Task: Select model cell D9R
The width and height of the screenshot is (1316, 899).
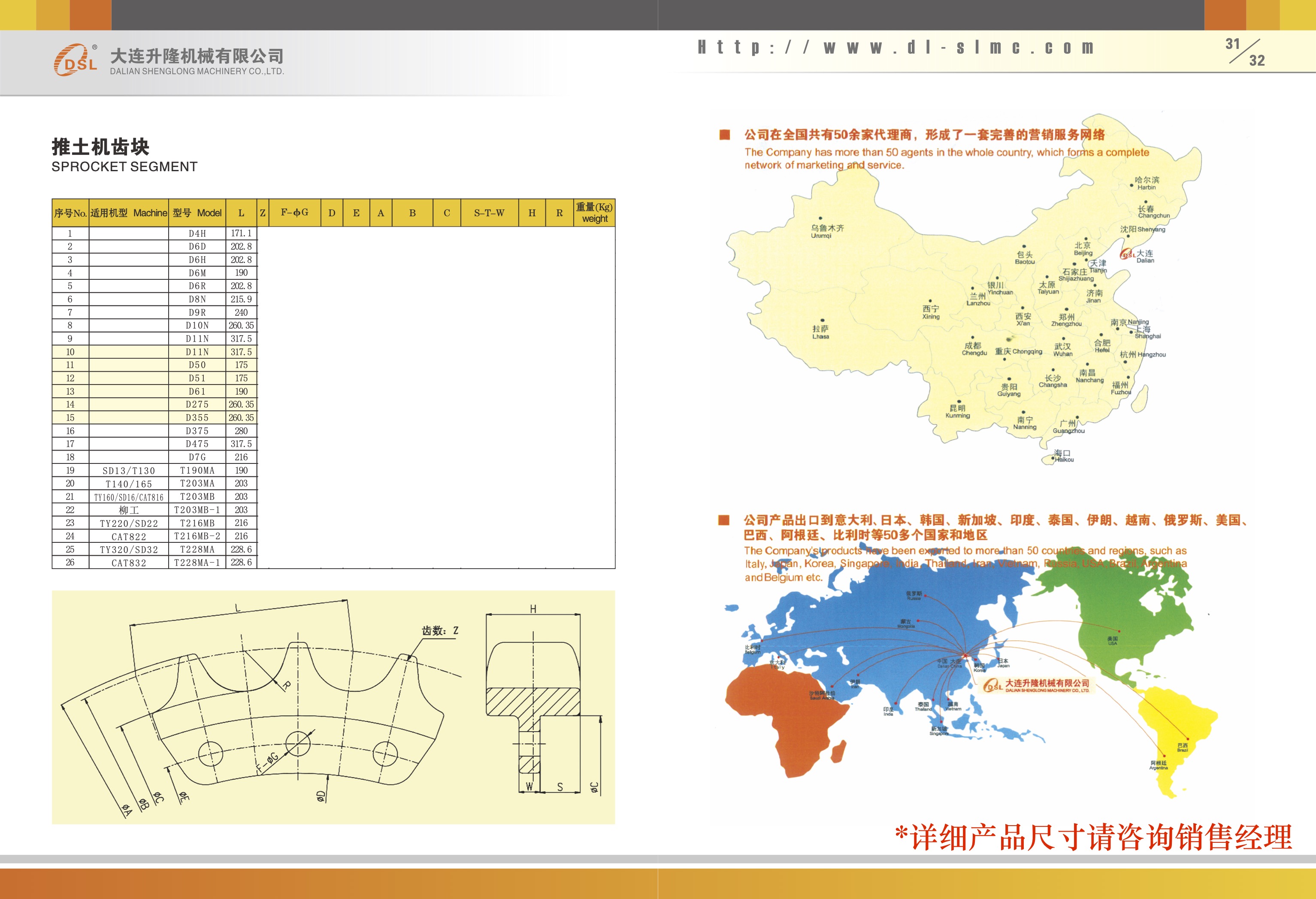Action: [197, 312]
